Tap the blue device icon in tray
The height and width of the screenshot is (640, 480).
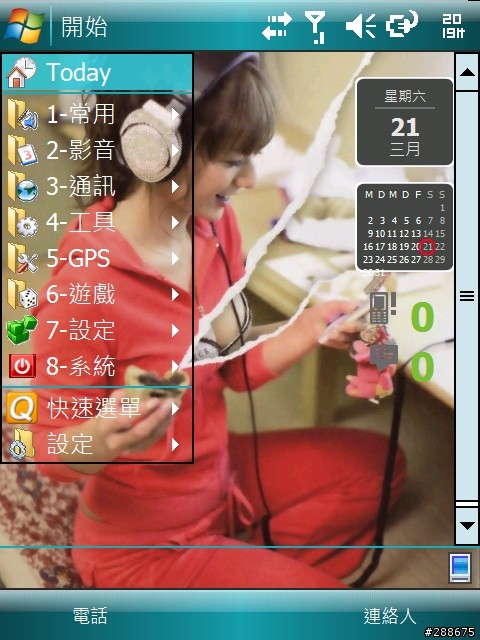(460, 567)
